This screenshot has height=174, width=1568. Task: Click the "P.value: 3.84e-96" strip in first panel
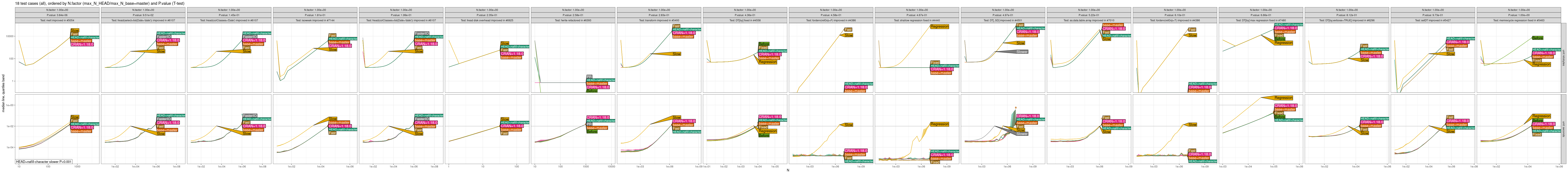(x=58, y=15)
